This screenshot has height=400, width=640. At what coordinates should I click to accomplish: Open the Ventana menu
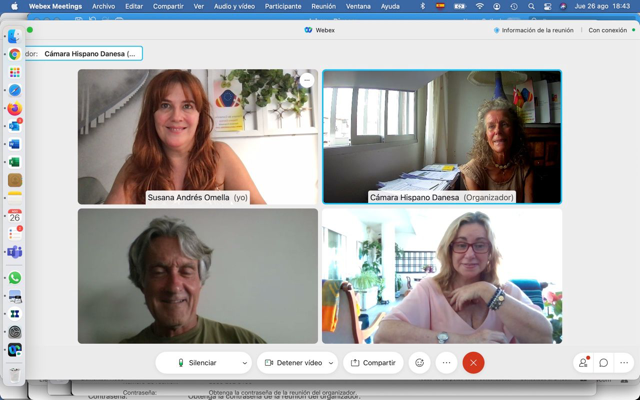(358, 6)
